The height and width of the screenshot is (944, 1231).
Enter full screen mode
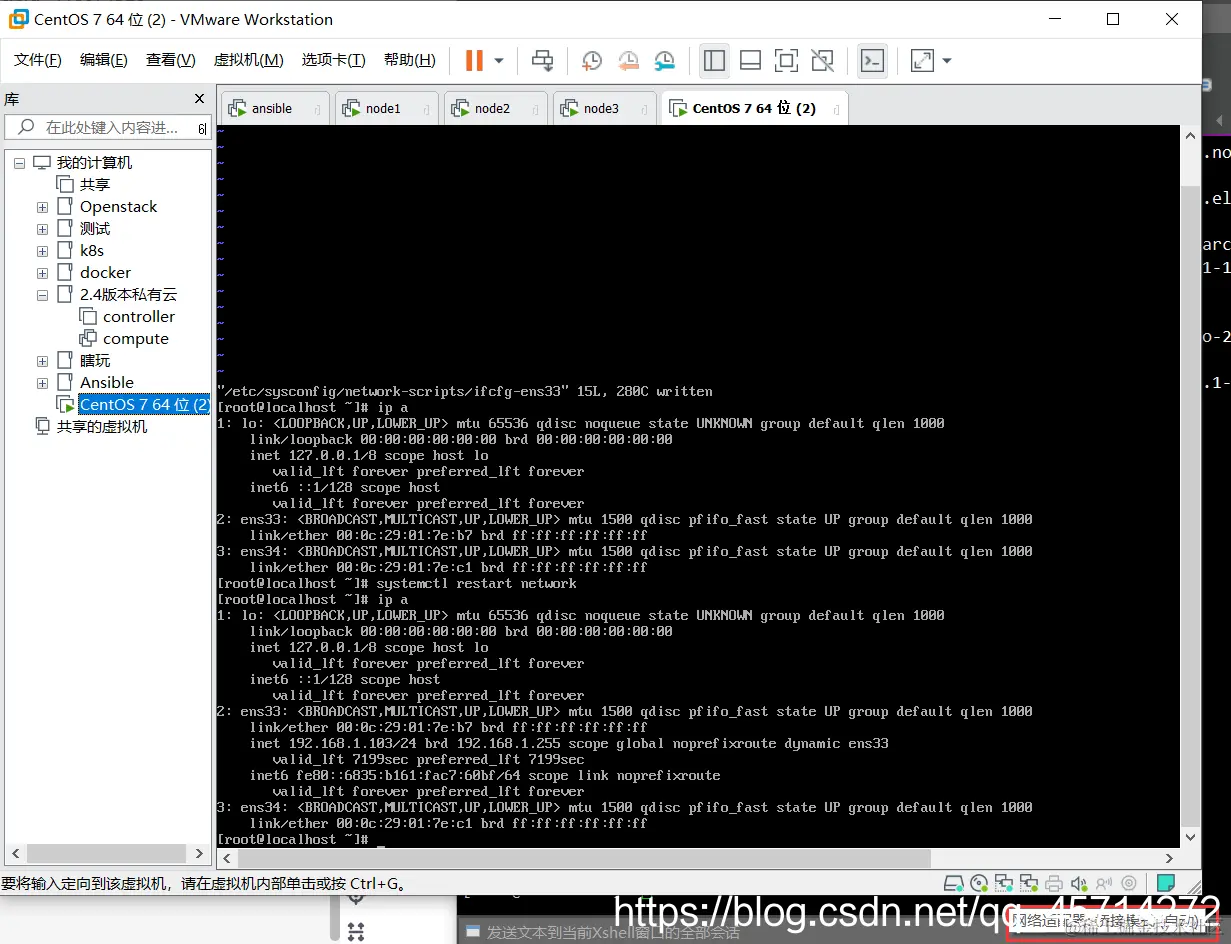786,61
